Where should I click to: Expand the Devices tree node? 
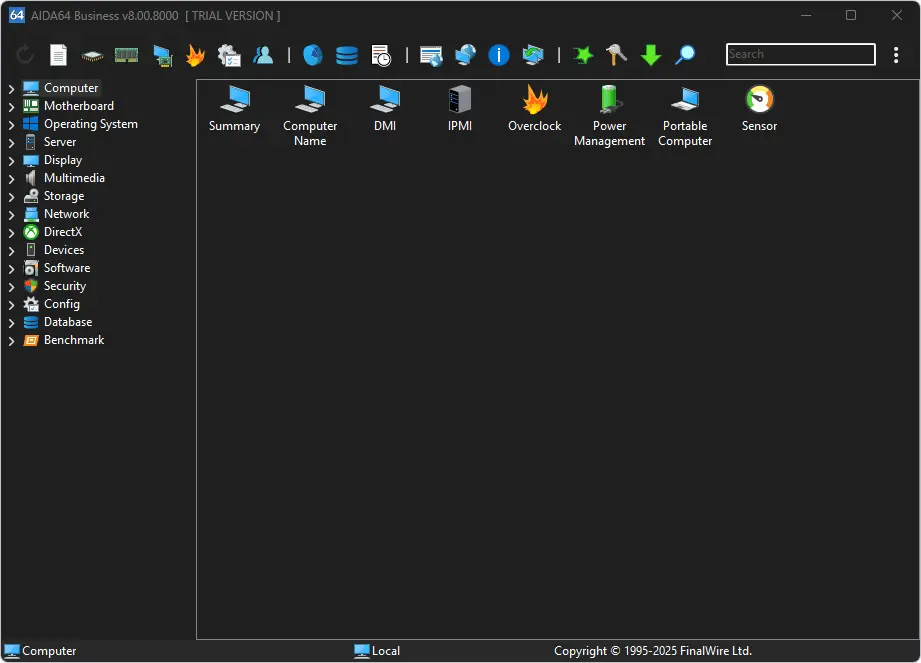tap(11, 251)
